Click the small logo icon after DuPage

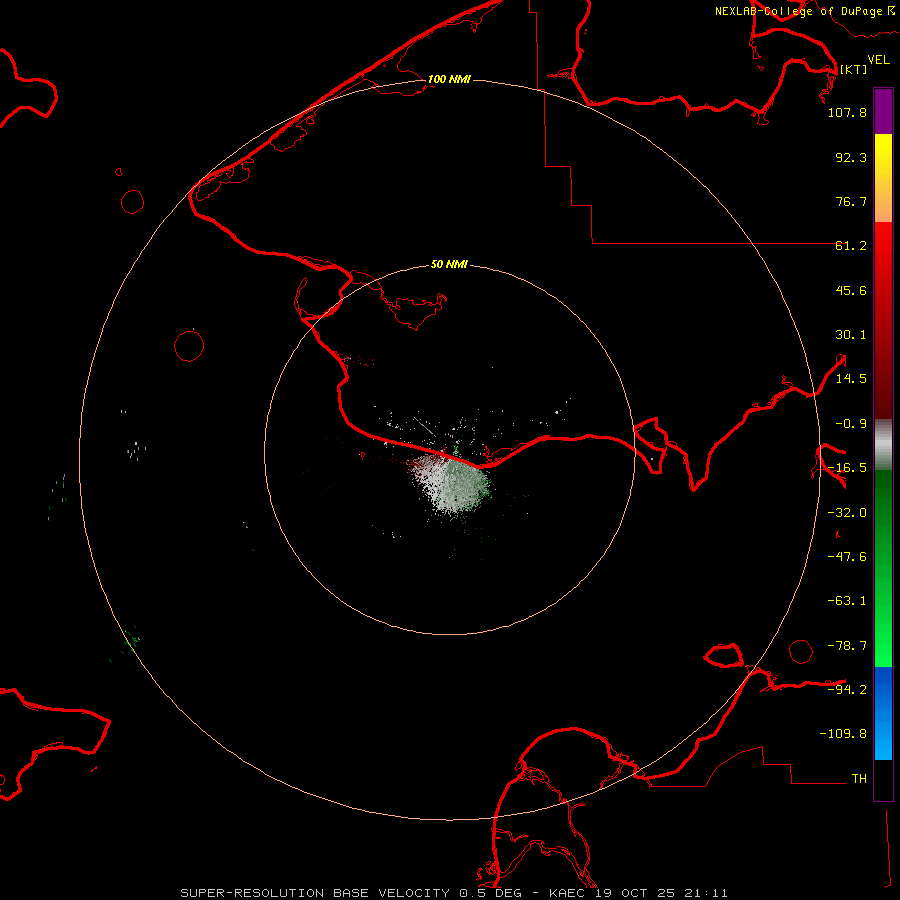(x=890, y=11)
